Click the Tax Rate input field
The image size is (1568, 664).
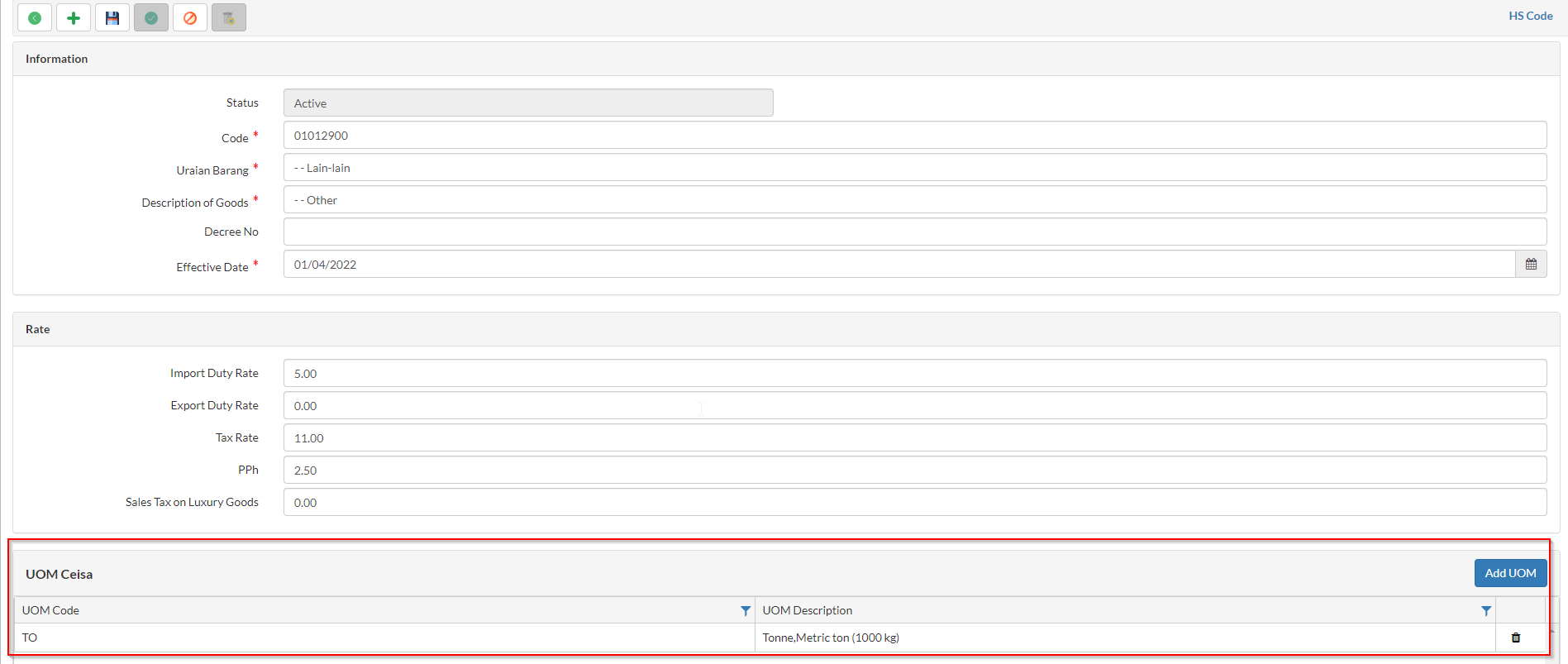(x=914, y=438)
